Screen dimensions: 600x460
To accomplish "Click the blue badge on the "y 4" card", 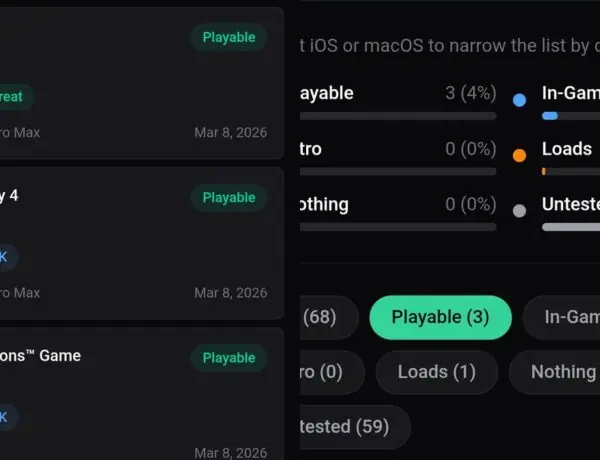I will (x=6, y=257).
